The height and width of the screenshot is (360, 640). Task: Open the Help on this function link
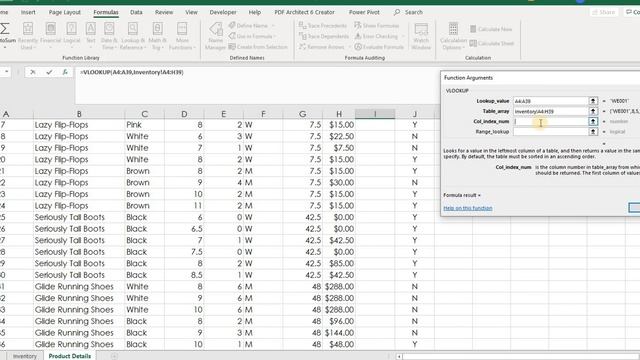[468, 208]
